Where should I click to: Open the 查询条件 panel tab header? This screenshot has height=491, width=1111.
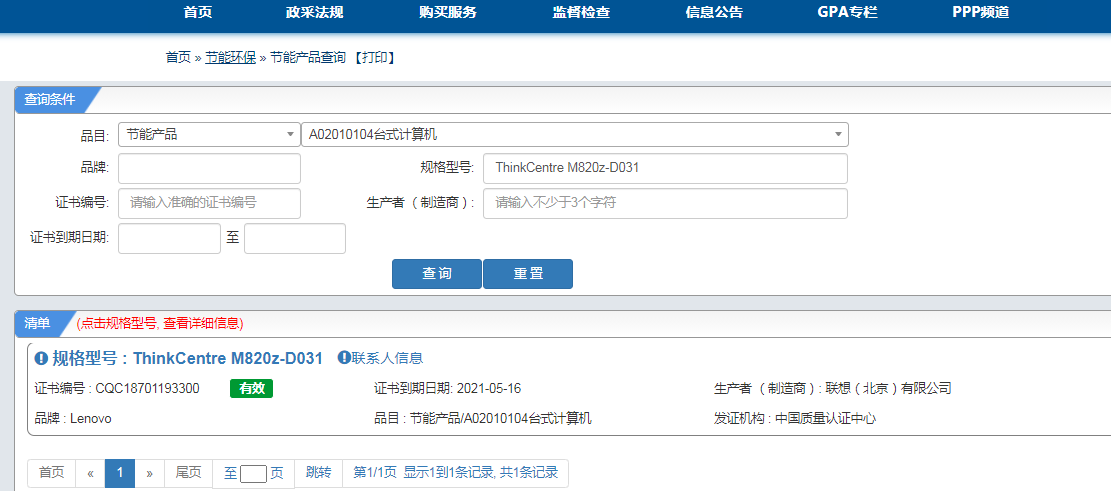[x=51, y=100]
